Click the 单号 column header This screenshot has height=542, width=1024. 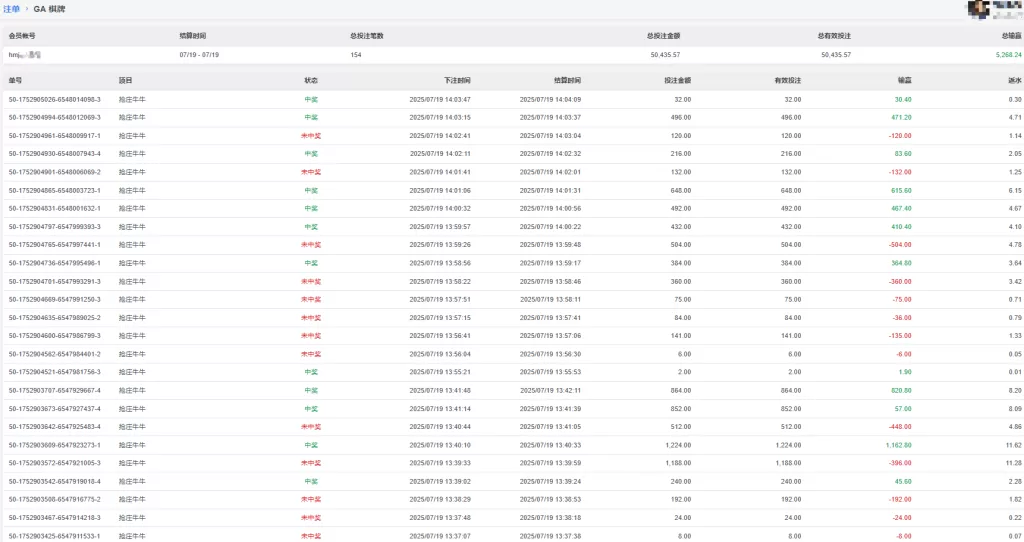point(15,80)
